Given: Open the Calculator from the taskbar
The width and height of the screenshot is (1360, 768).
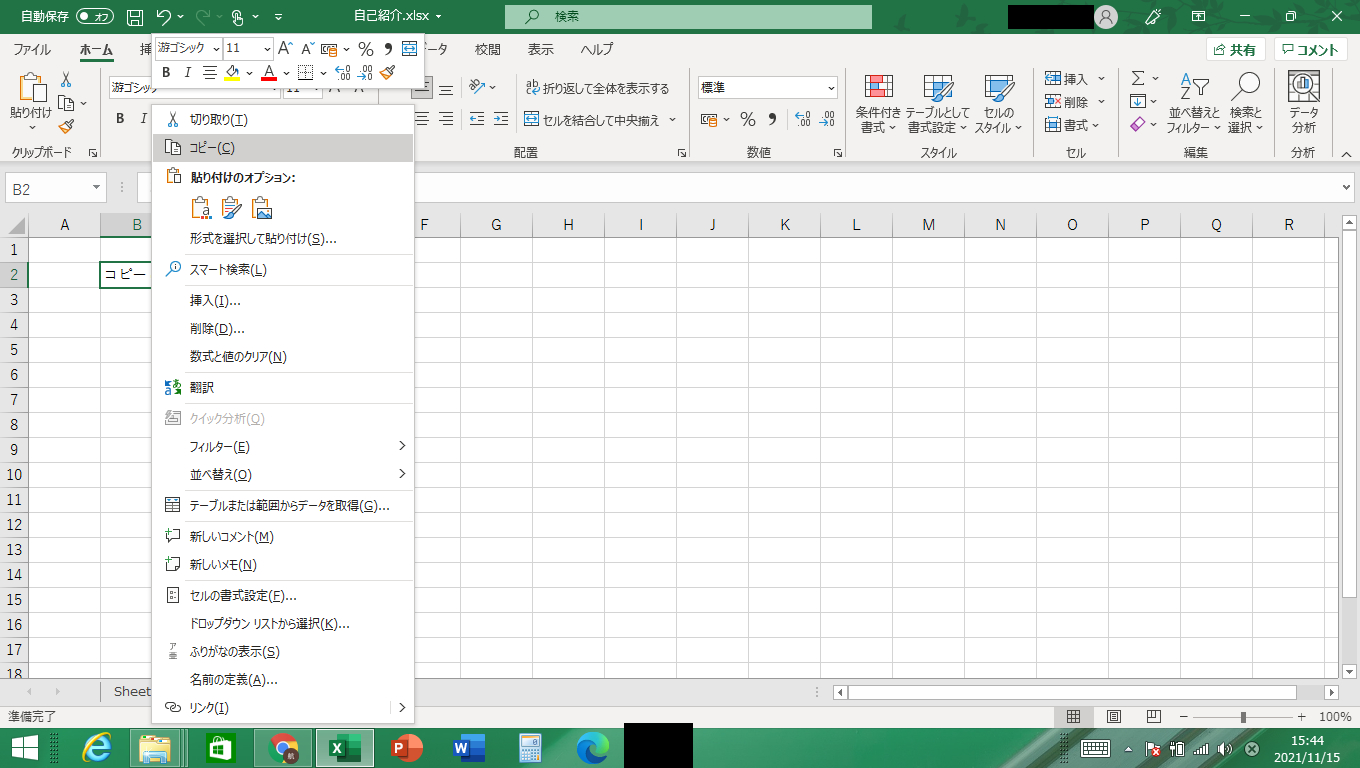Looking at the screenshot, I should click(x=530, y=748).
